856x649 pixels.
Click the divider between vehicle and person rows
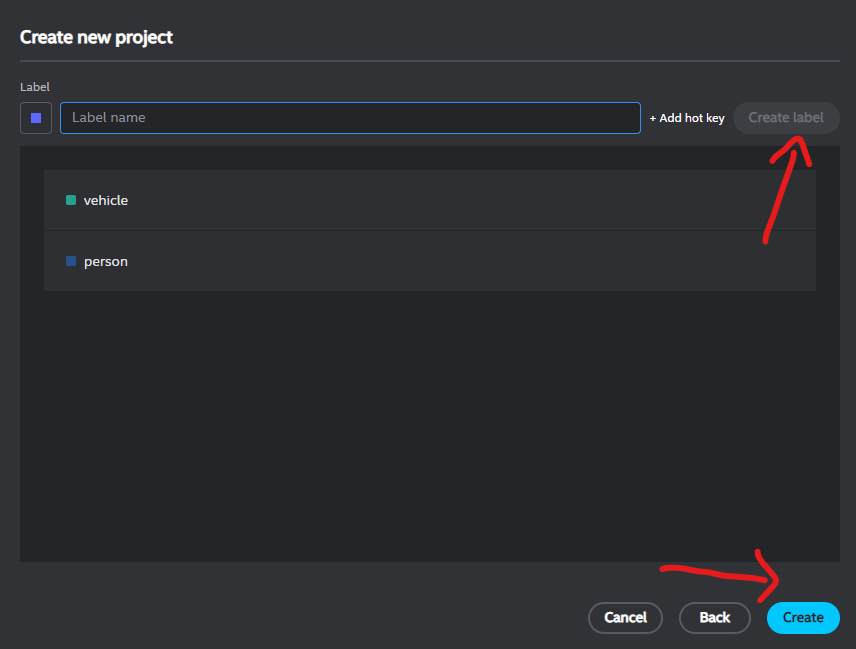pyautogui.click(x=430, y=231)
